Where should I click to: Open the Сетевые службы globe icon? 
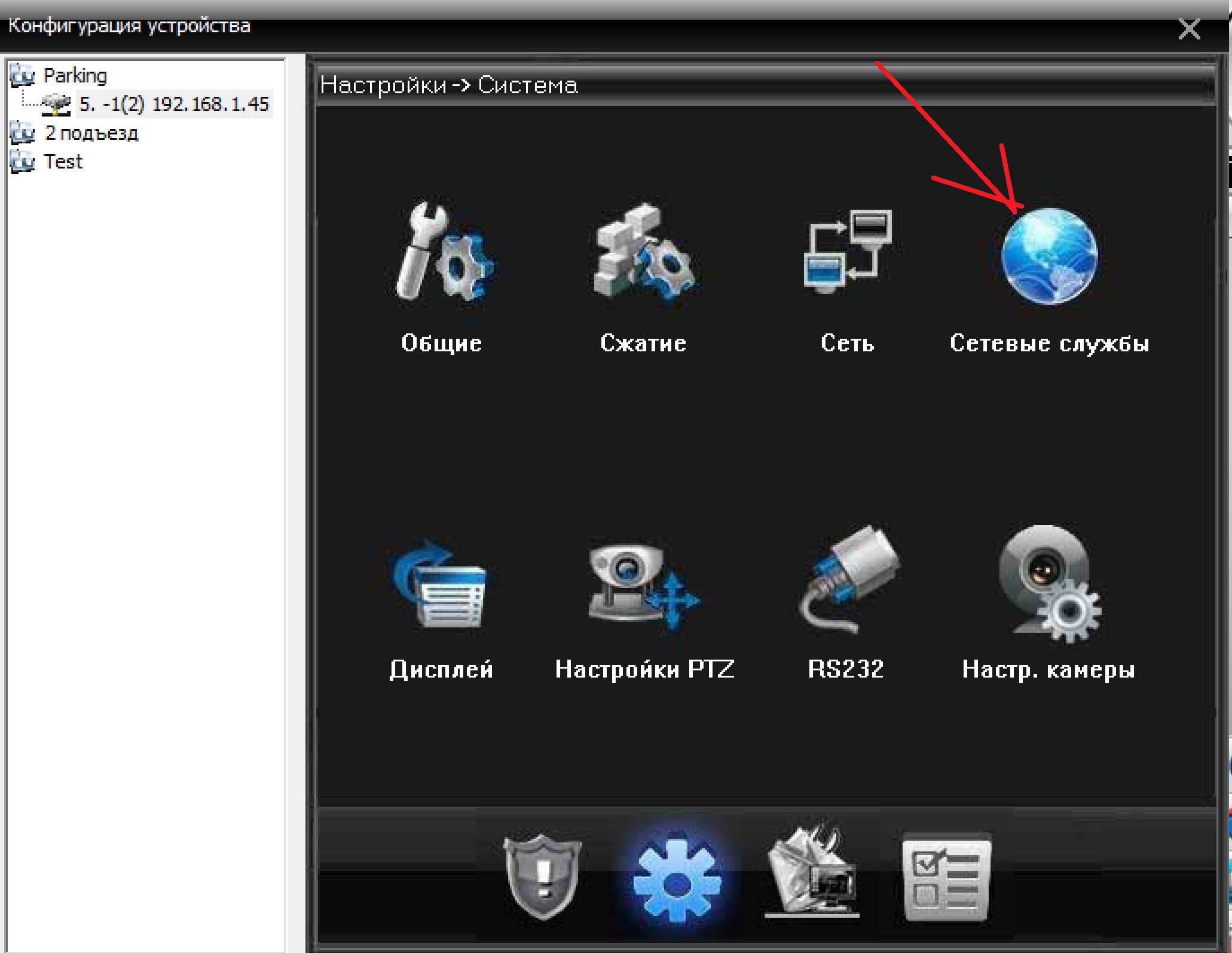[1049, 256]
